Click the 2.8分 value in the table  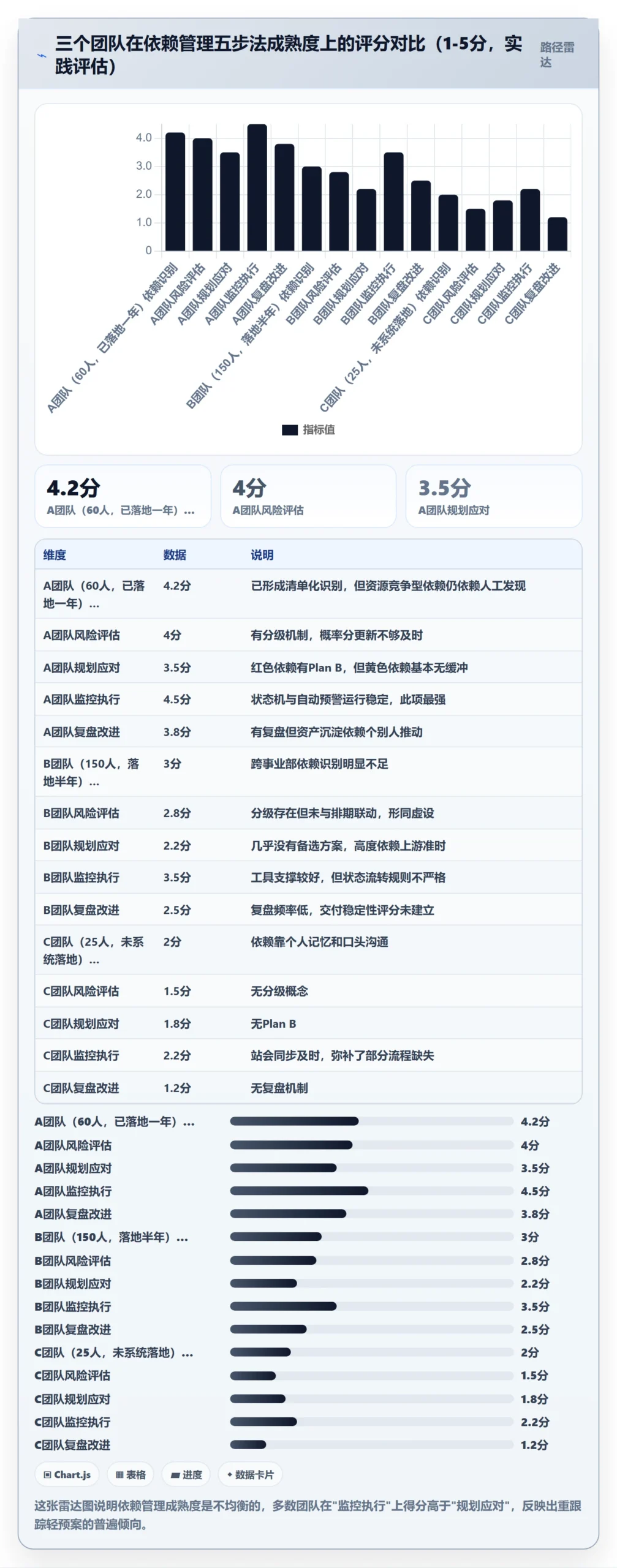[x=177, y=813]
